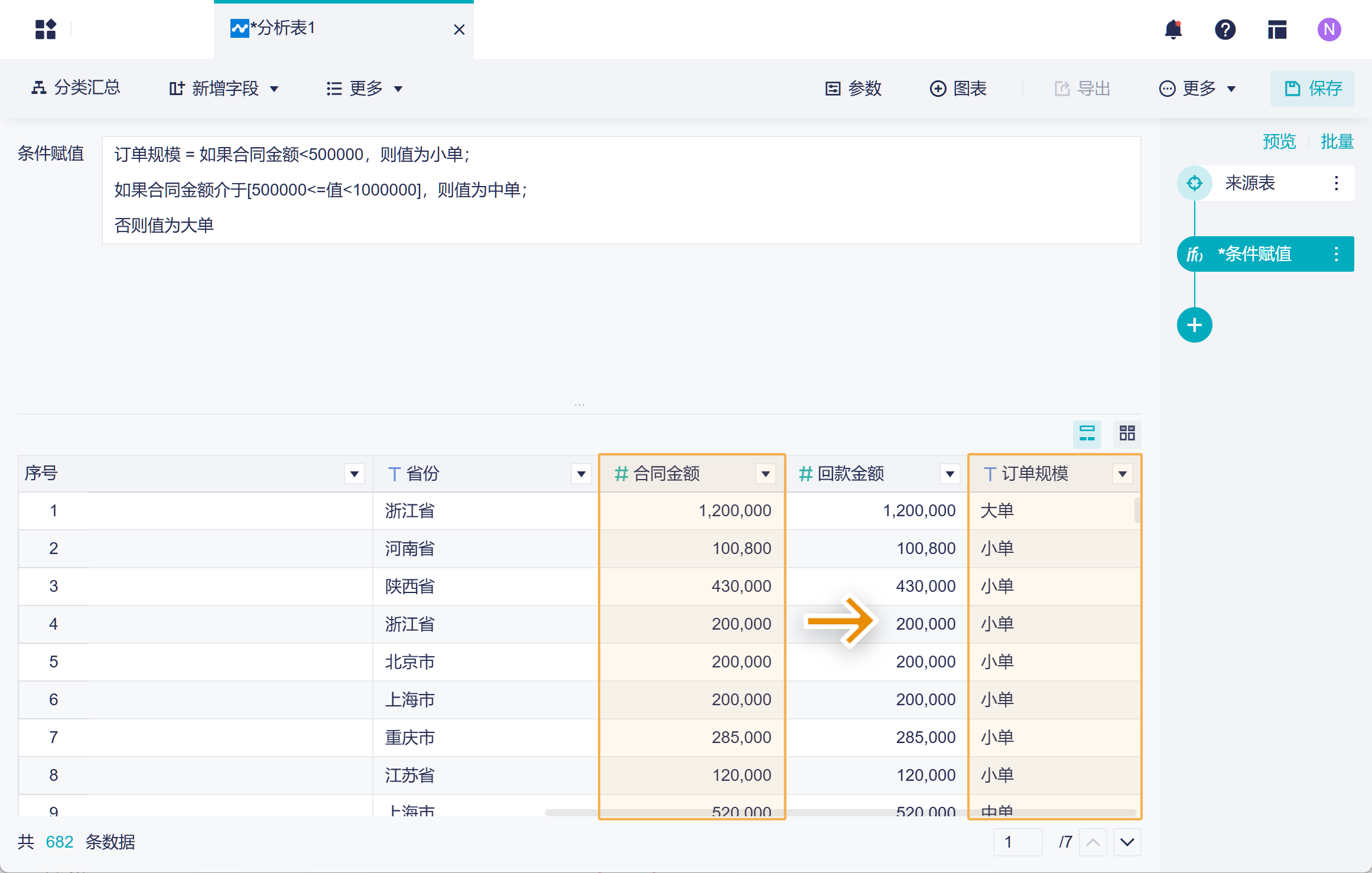
Task: Click the purple N user avatar
Action: pyautogui.click(x=1329, y=30)
